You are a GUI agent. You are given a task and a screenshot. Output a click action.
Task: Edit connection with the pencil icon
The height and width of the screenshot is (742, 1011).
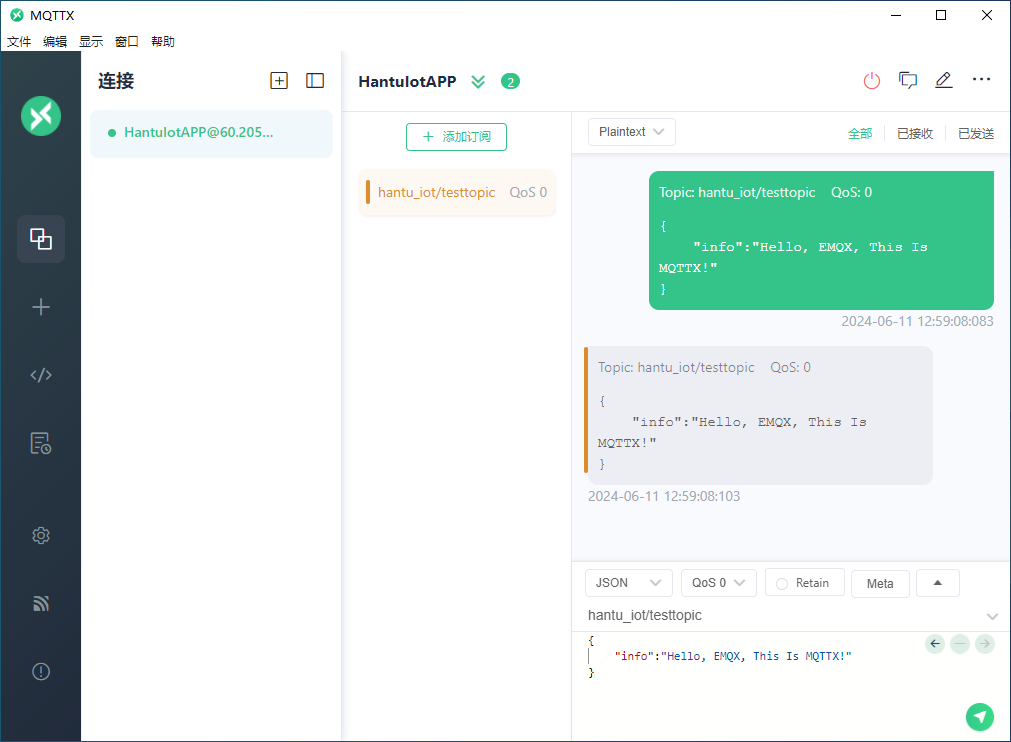click(944, 80)
